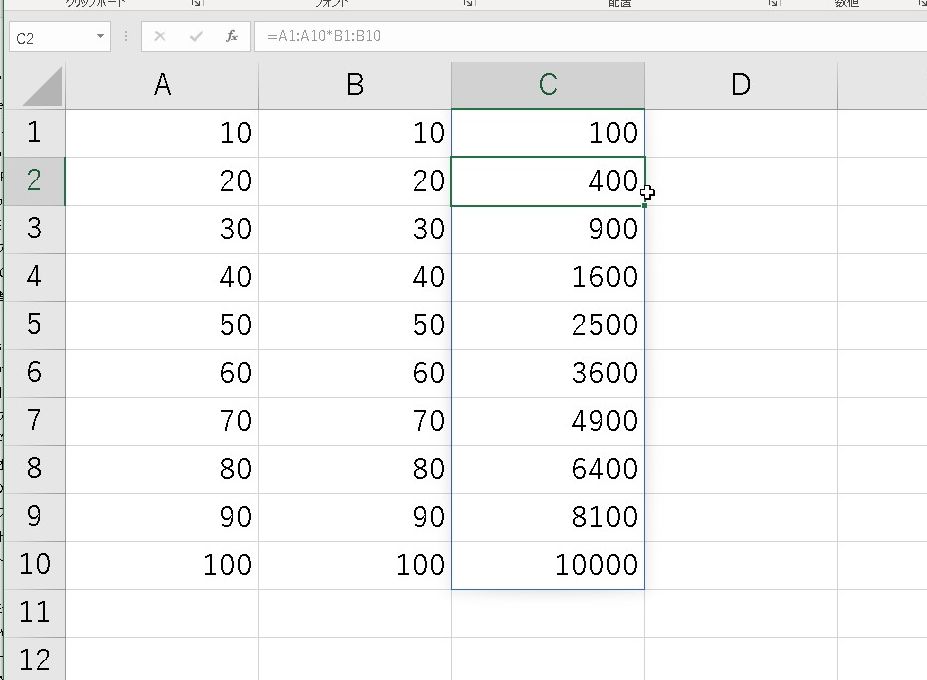Click cell C4 containing 1600
Image resolution: width=927 pixels, height=680 pixels.
click(x=548, y=277)
